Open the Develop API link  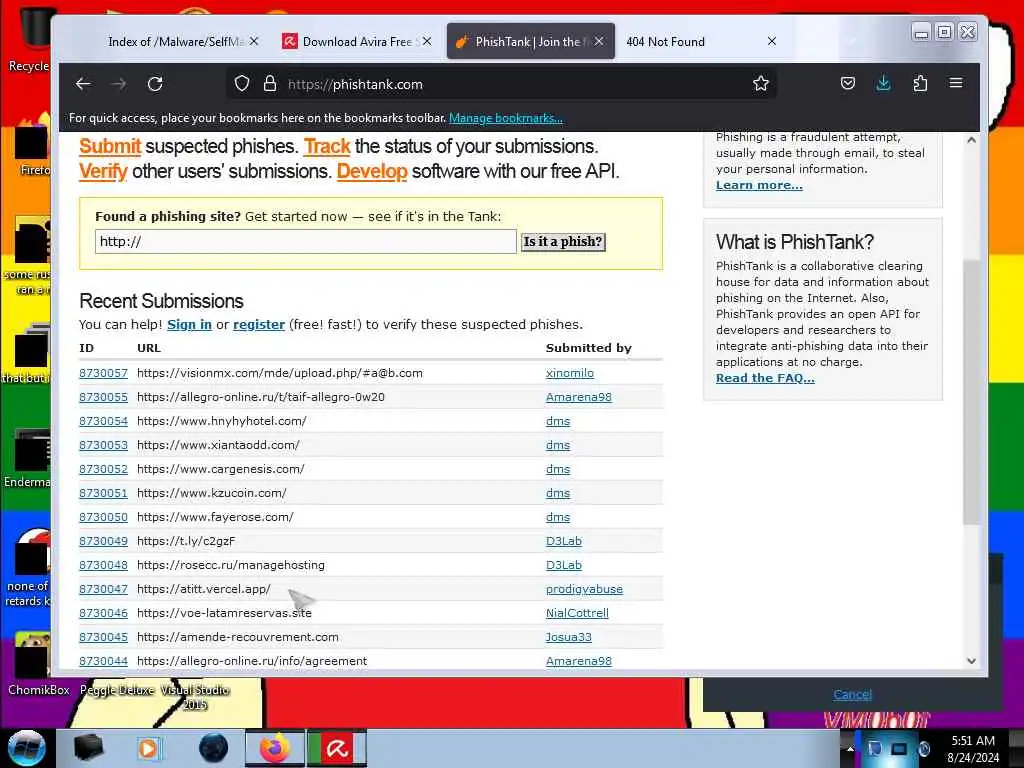pyautogui.click(x=372, y=171)
